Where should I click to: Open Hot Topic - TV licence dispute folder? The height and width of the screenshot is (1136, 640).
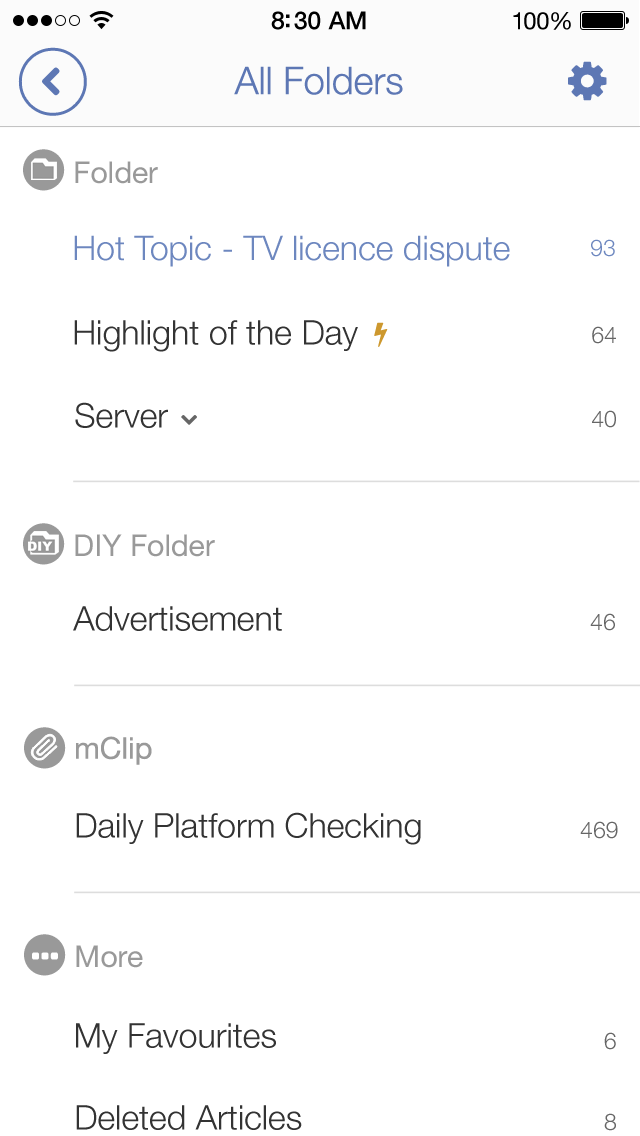pos(291,249)
